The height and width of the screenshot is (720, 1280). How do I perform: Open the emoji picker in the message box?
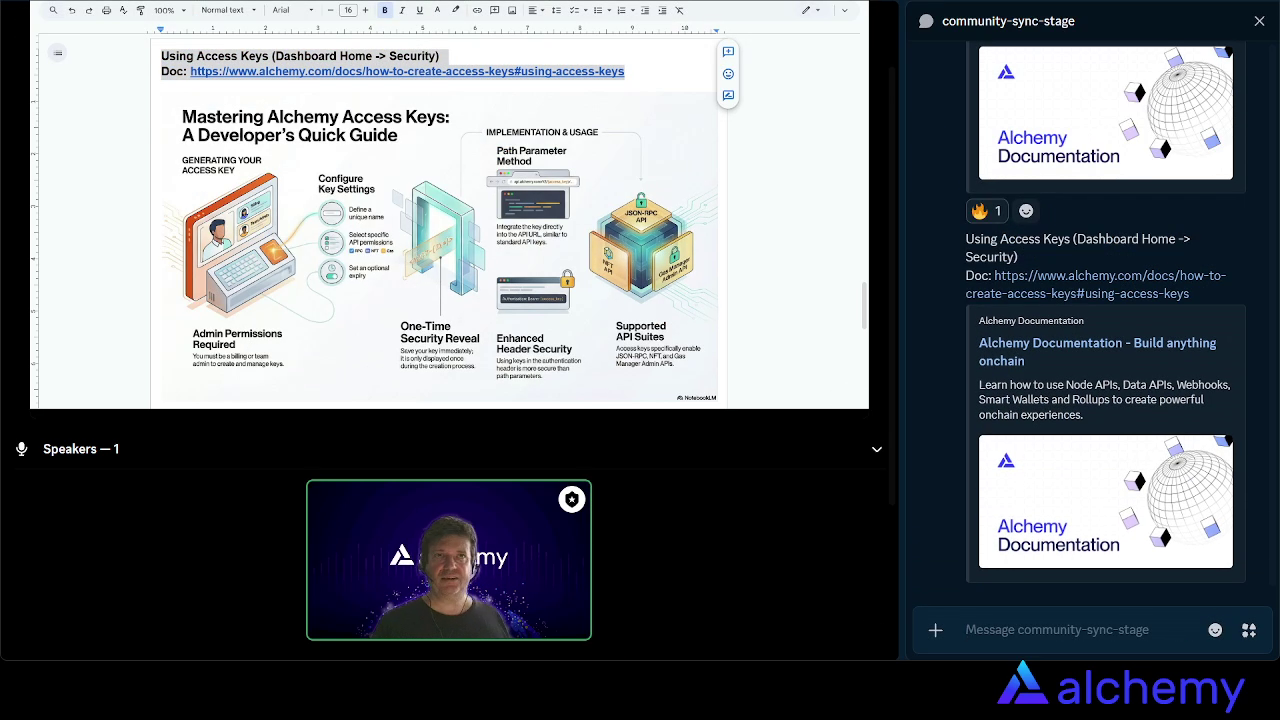pos(1215,630)
